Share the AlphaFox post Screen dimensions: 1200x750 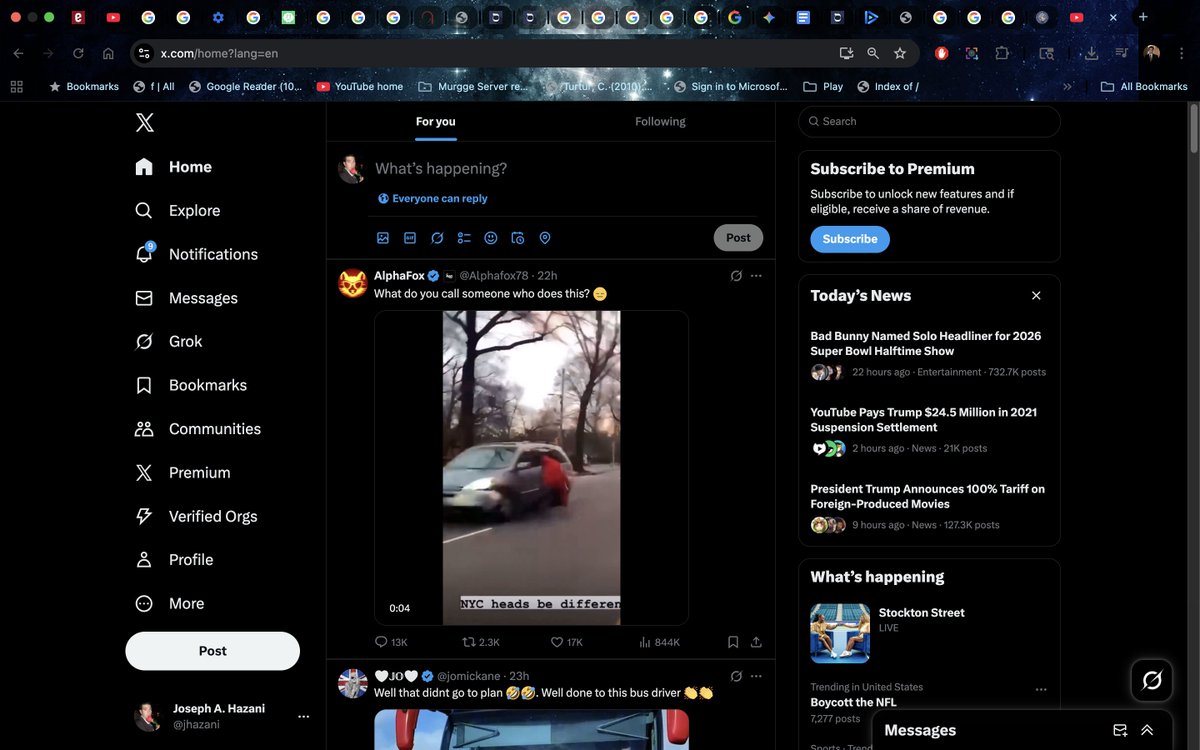click(756, 642)
